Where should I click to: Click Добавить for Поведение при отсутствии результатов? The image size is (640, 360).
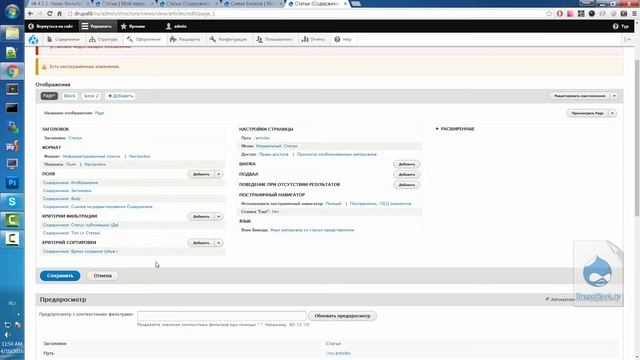point(407,185)
